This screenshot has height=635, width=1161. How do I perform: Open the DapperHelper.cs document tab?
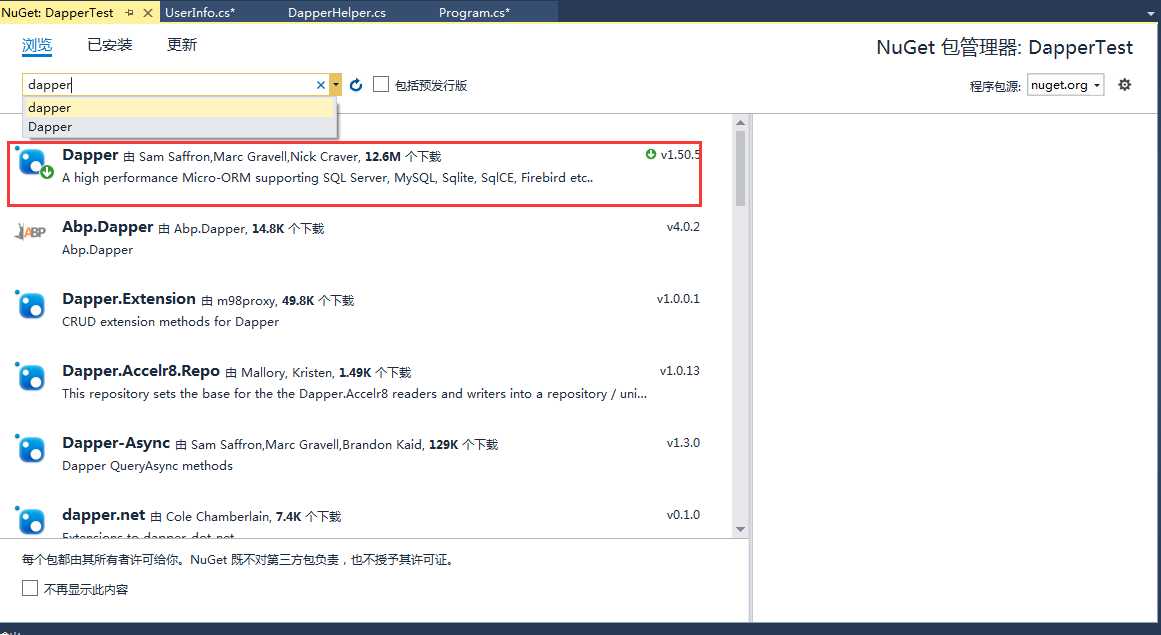[337, 13]
